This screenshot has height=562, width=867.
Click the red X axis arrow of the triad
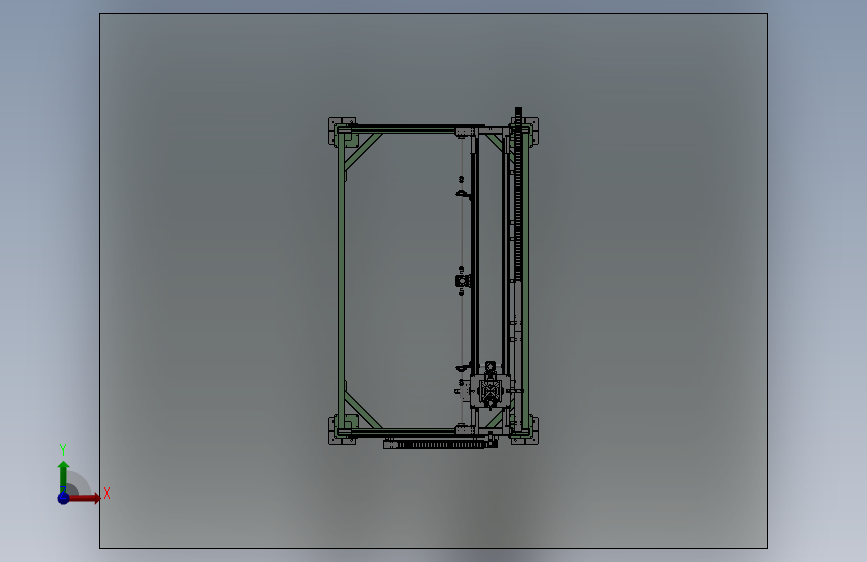85,498
